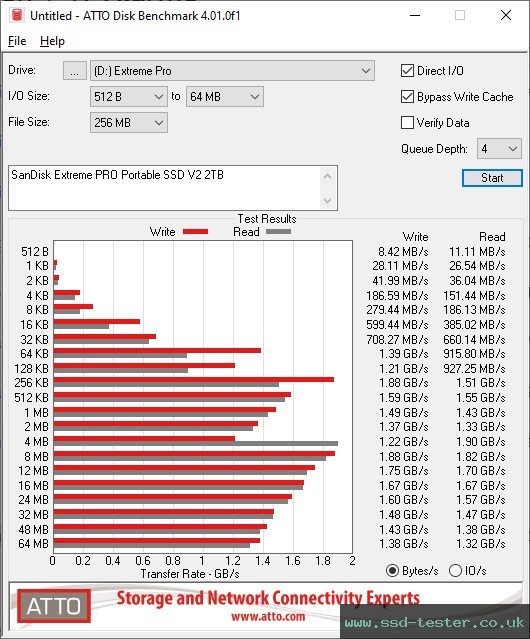
Task: Open the Help menu
Action: coord(52,41)
